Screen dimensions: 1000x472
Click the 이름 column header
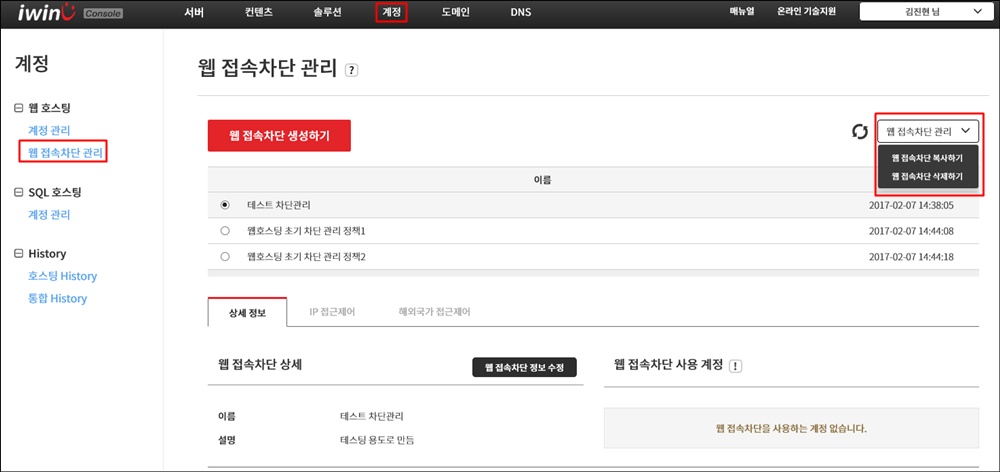click(542, 181)
